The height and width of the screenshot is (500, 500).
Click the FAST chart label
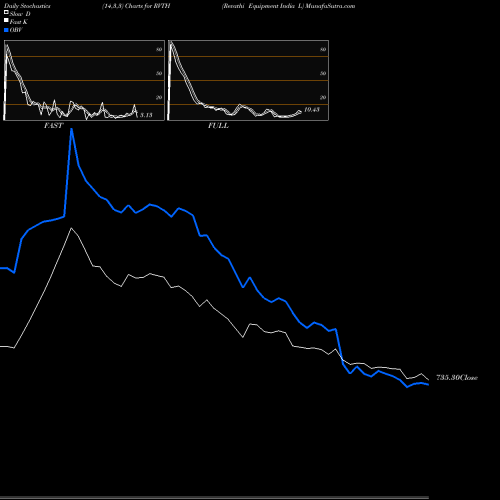coord(53,125)
